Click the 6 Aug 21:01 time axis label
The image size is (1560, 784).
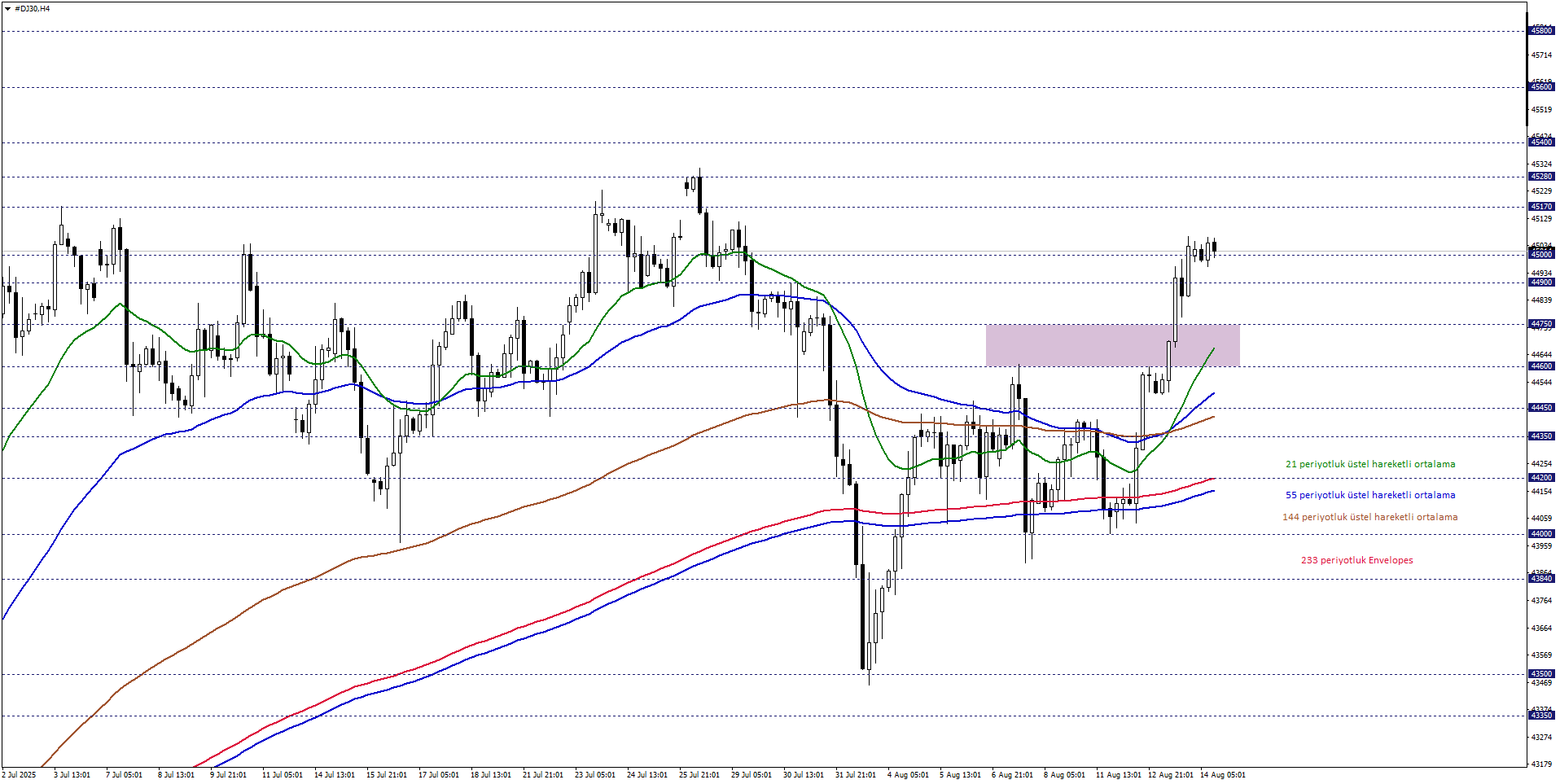pos(1012,775)
